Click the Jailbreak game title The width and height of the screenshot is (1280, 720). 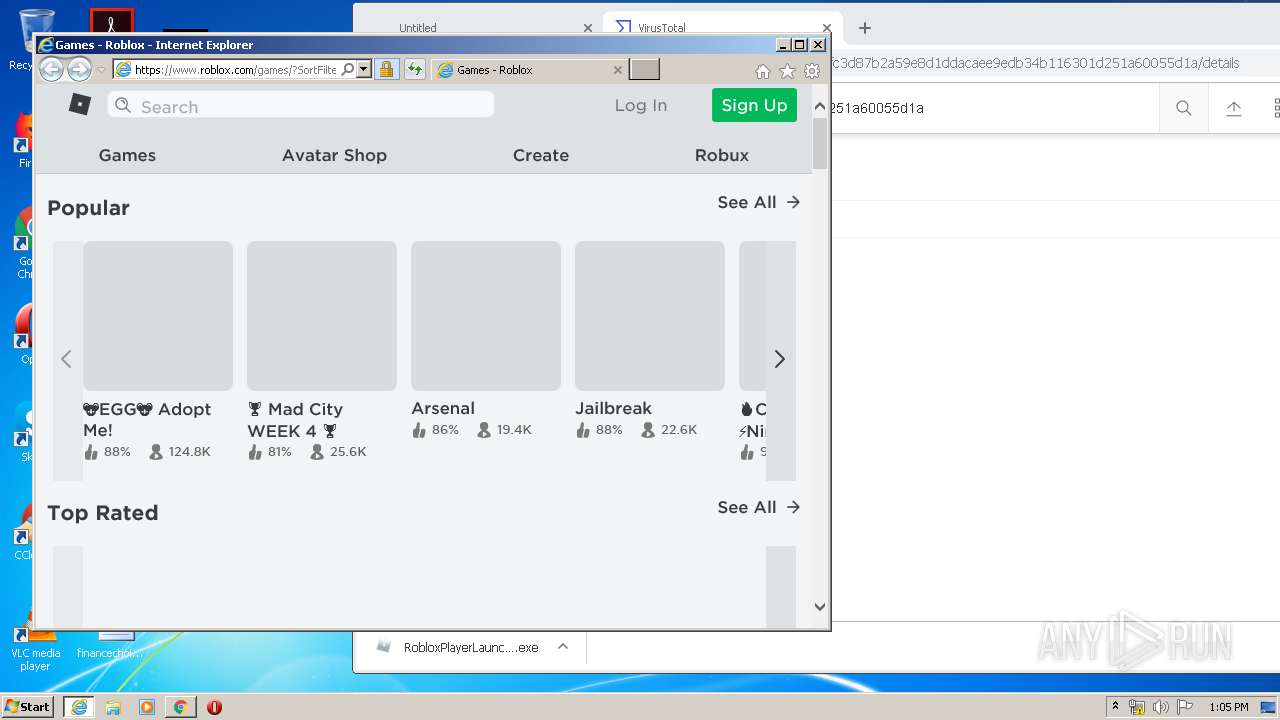(x=613, y=408)
